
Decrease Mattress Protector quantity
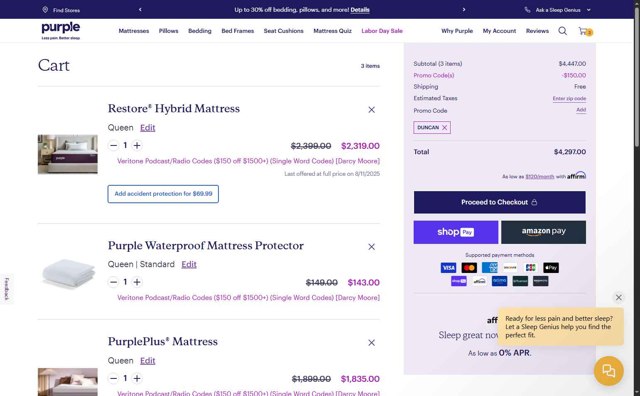point(113,282)
